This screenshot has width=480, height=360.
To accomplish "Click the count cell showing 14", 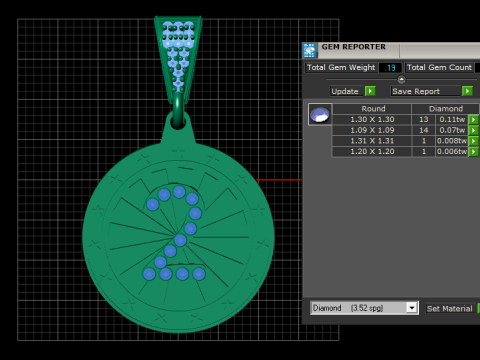I will click(424, 130).
